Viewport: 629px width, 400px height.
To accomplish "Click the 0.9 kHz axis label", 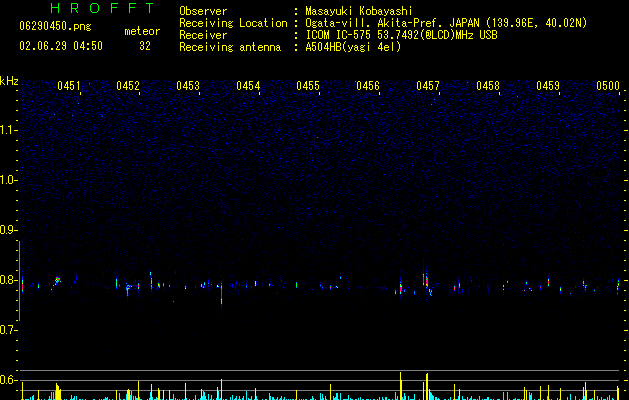I will pyautogui.click(x=7, y=230).
